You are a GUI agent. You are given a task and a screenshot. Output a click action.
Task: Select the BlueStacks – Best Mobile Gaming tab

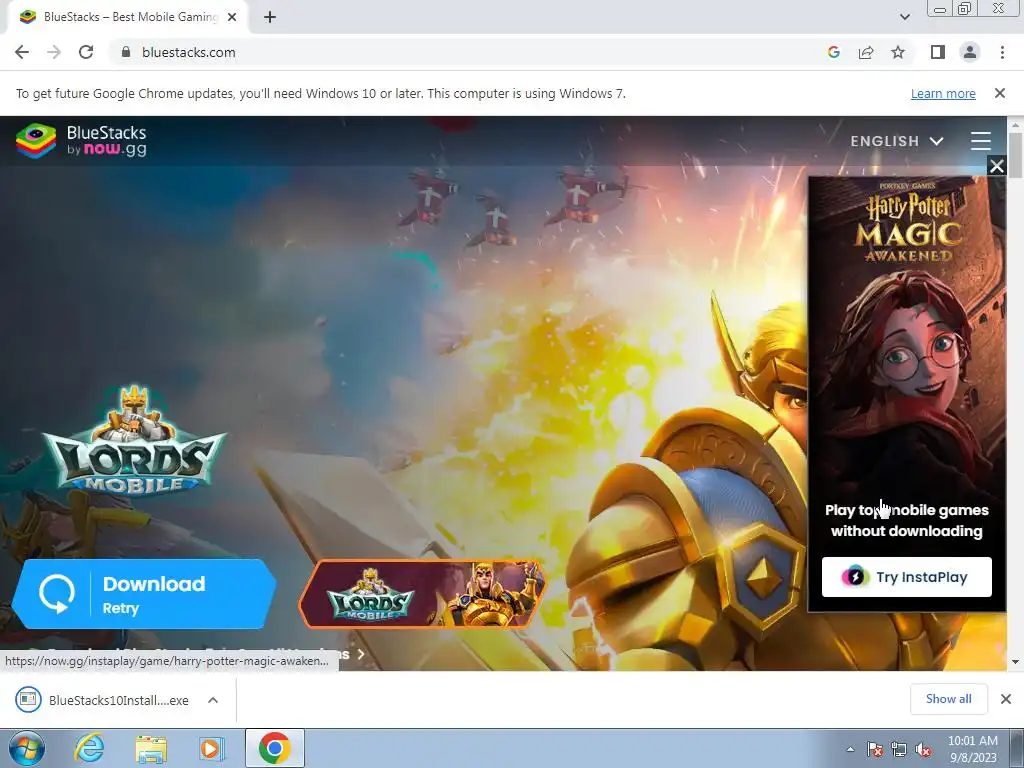coord(128,17)
